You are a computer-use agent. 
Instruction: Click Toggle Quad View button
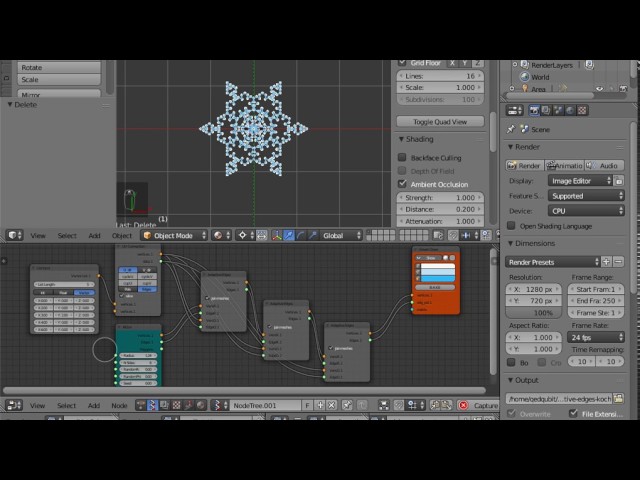pyautogui.click(x=440, y=122)
